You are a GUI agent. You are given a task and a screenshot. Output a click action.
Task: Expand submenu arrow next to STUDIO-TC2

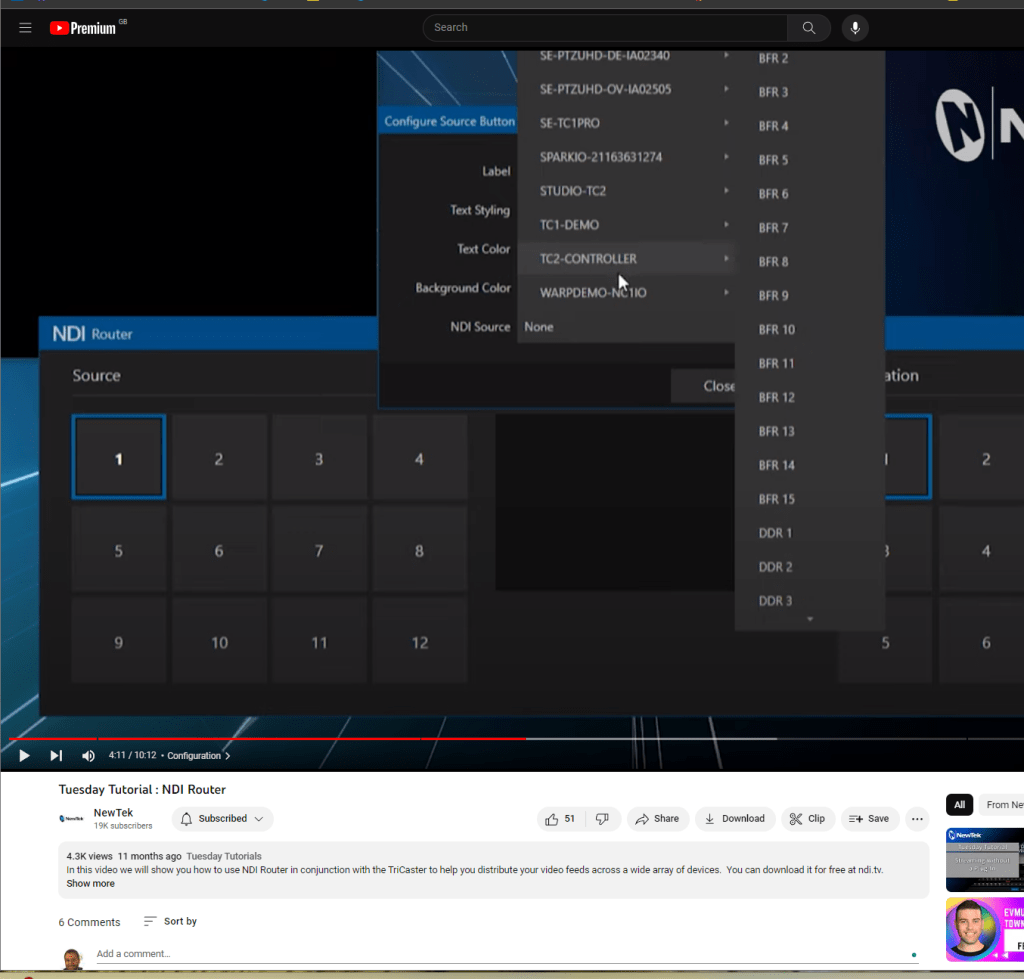[x=726, y=191]
